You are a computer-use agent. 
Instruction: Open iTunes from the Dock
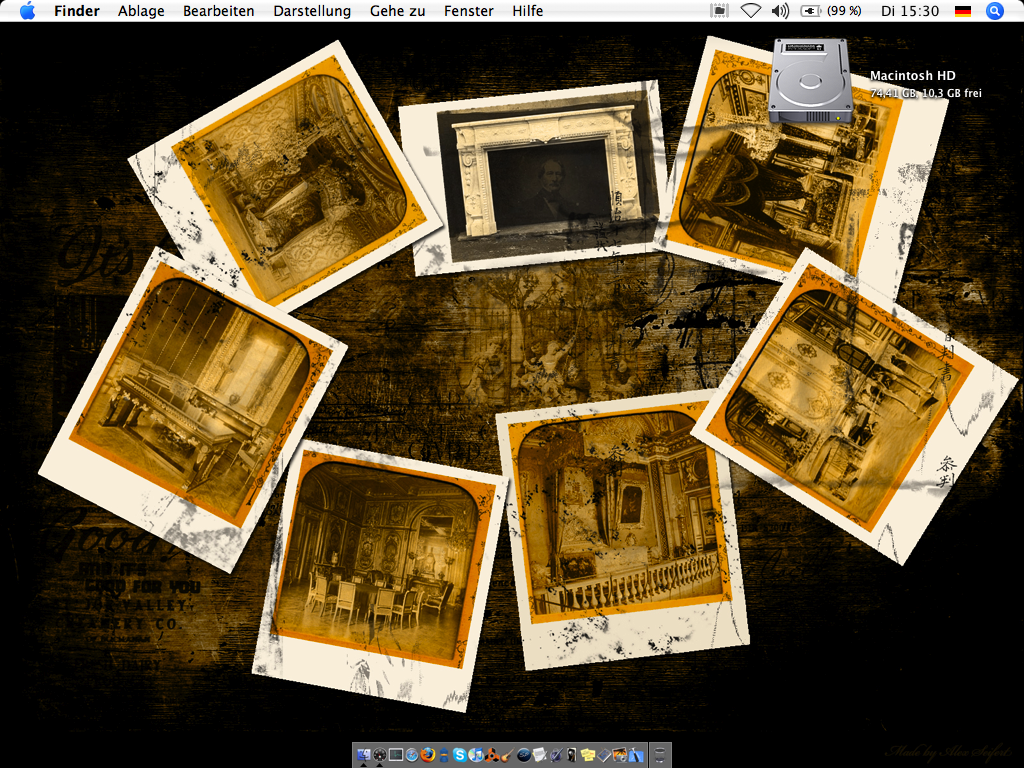[x=476, y=754]
